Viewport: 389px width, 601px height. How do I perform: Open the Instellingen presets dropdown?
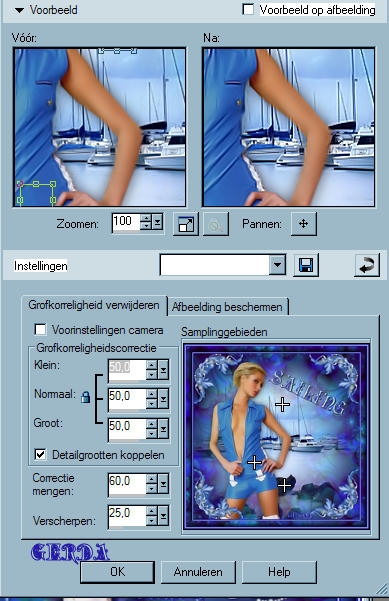coord(277,264)
